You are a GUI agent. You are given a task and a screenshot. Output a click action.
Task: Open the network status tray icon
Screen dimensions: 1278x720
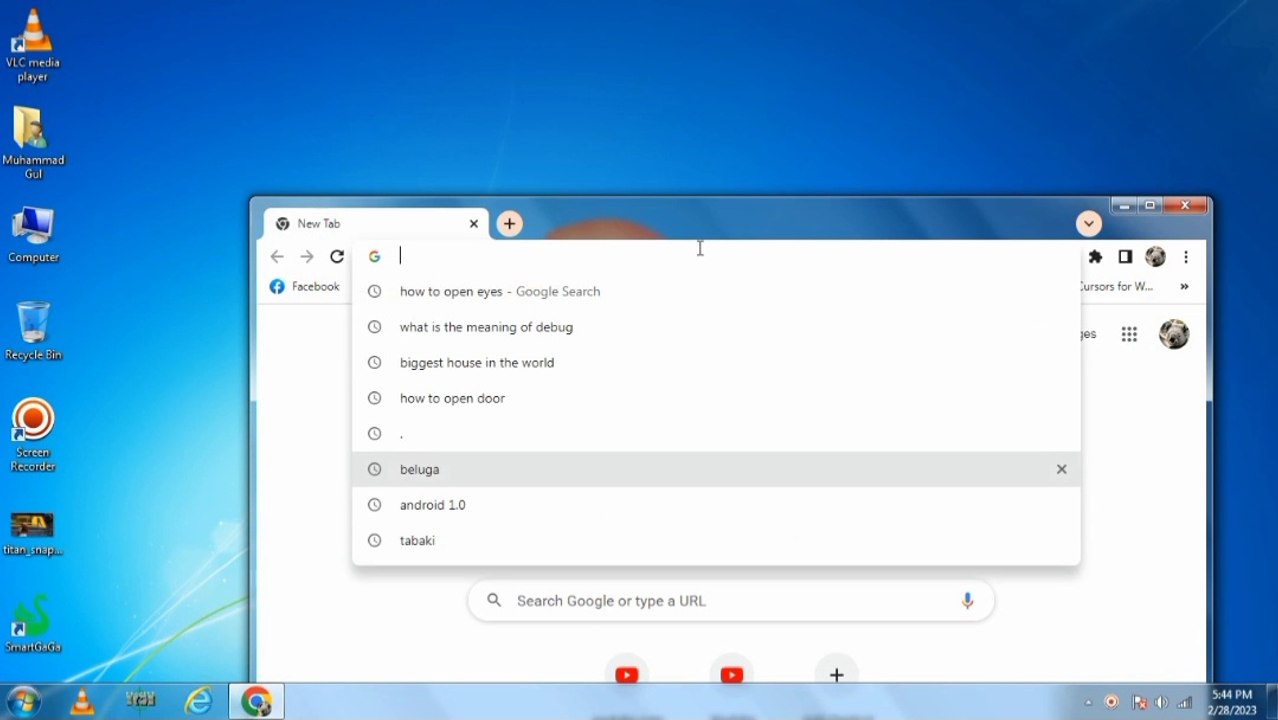1185,702
